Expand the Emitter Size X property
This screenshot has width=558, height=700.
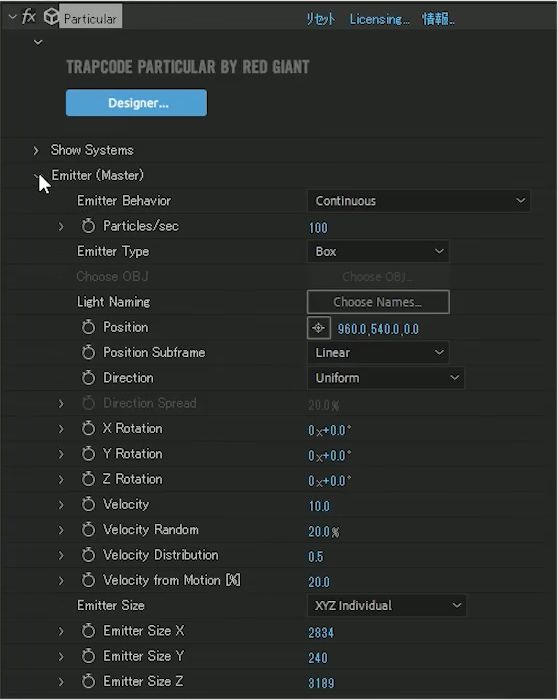tap(61, 631)
